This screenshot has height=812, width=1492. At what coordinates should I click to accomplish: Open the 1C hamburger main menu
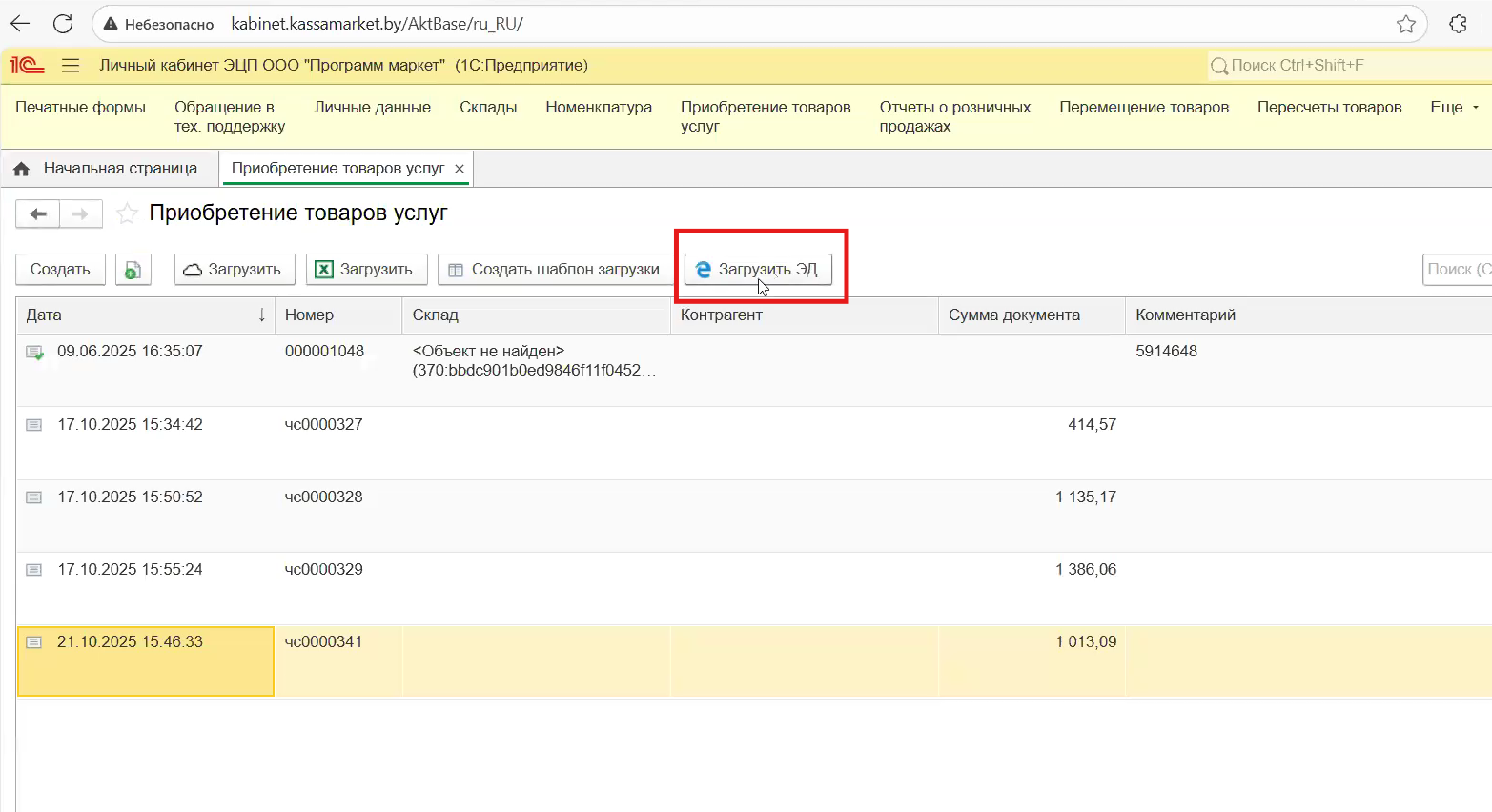pyautogui.click(x=70, y=66)
